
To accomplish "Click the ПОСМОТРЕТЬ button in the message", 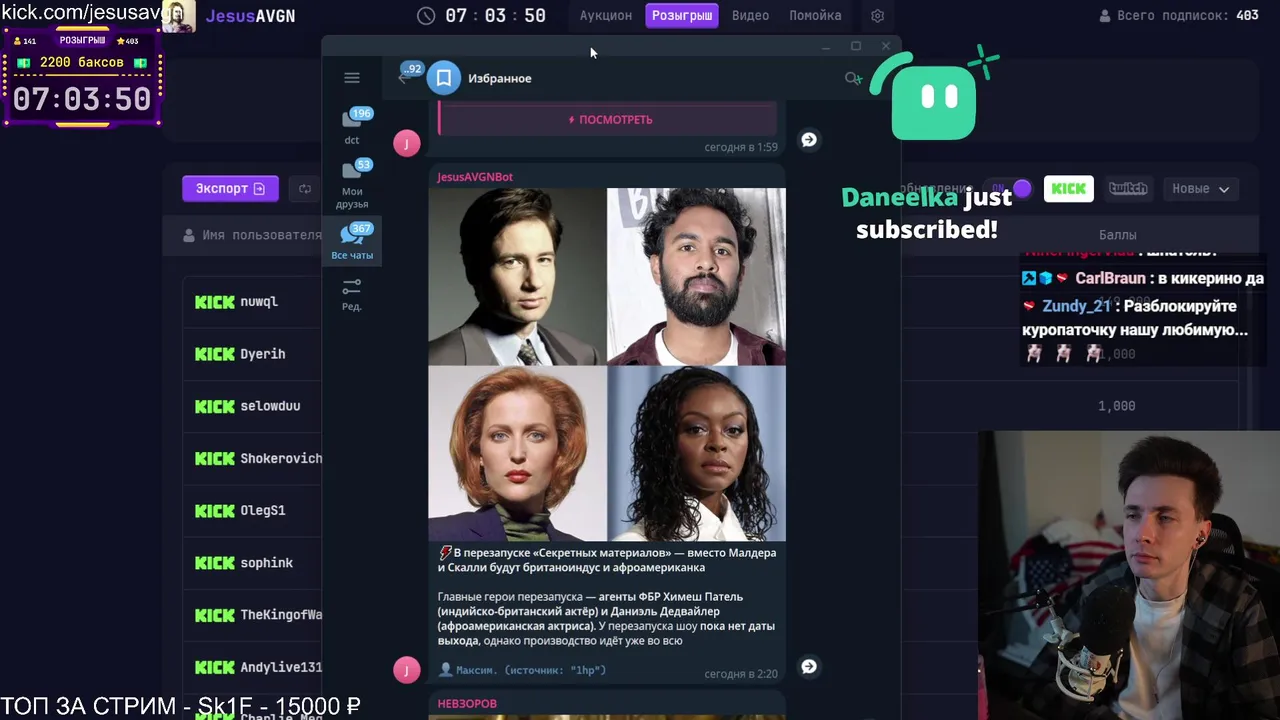I will click(x=610, y=120).
